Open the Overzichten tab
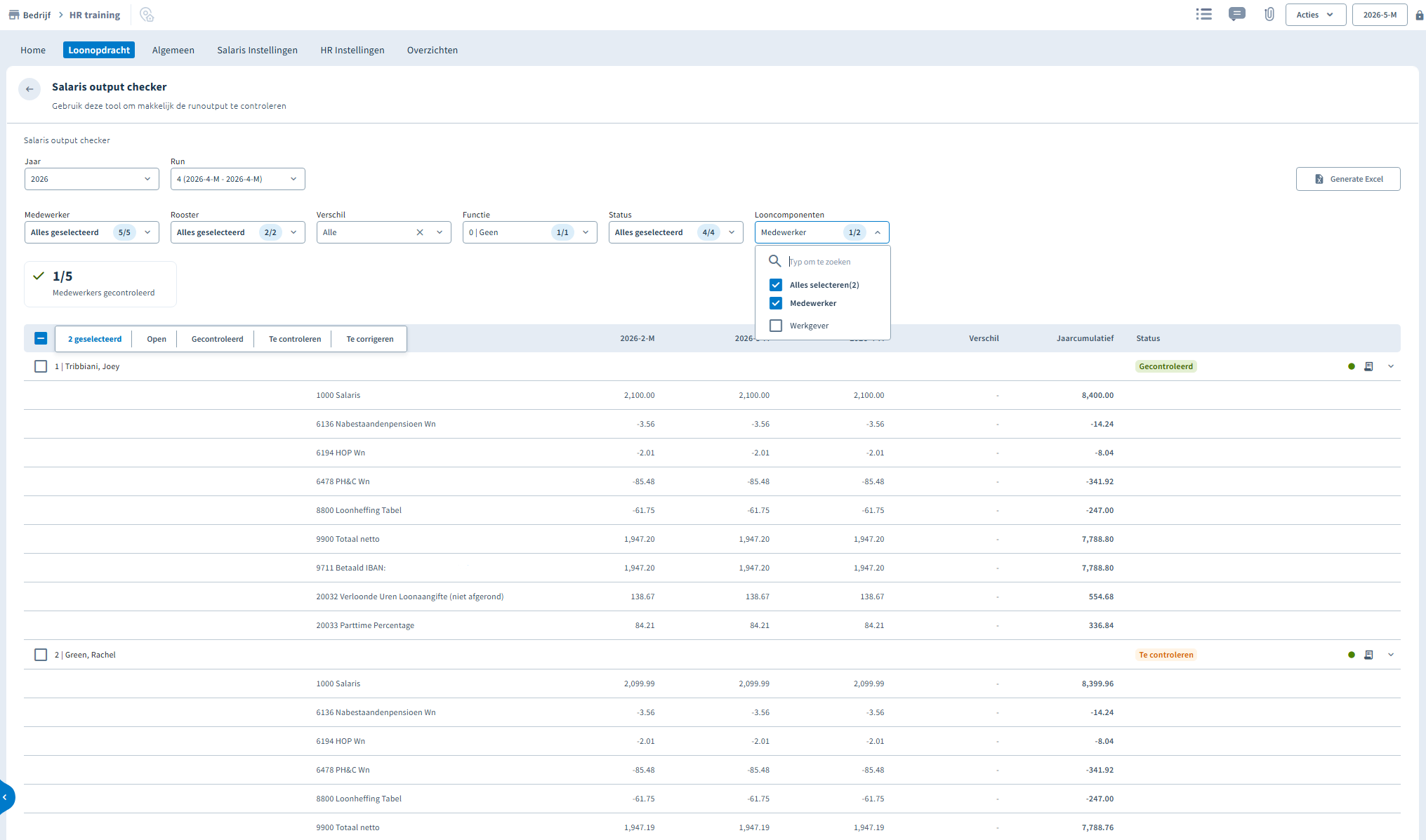 [x=433, y=50]
